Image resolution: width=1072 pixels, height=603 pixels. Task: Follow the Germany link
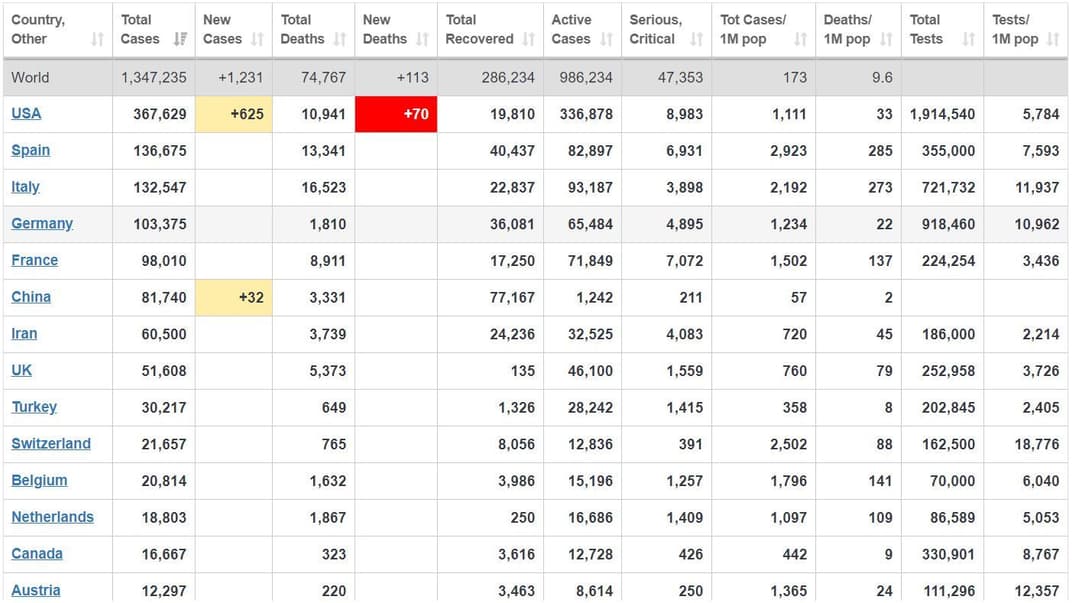point(42,223)
